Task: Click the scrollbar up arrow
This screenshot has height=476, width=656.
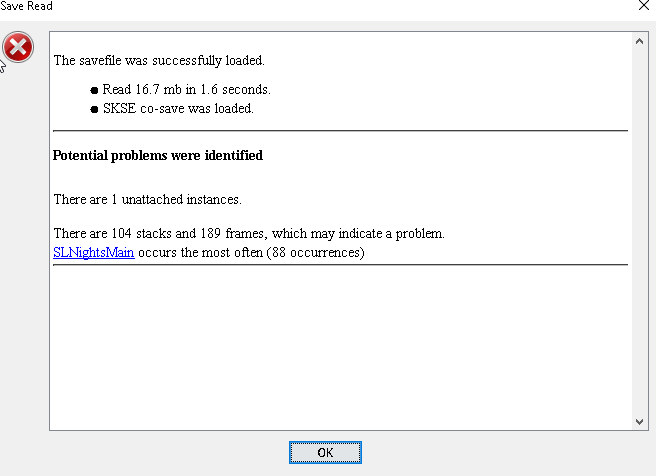Action: [x=639, y=41]
